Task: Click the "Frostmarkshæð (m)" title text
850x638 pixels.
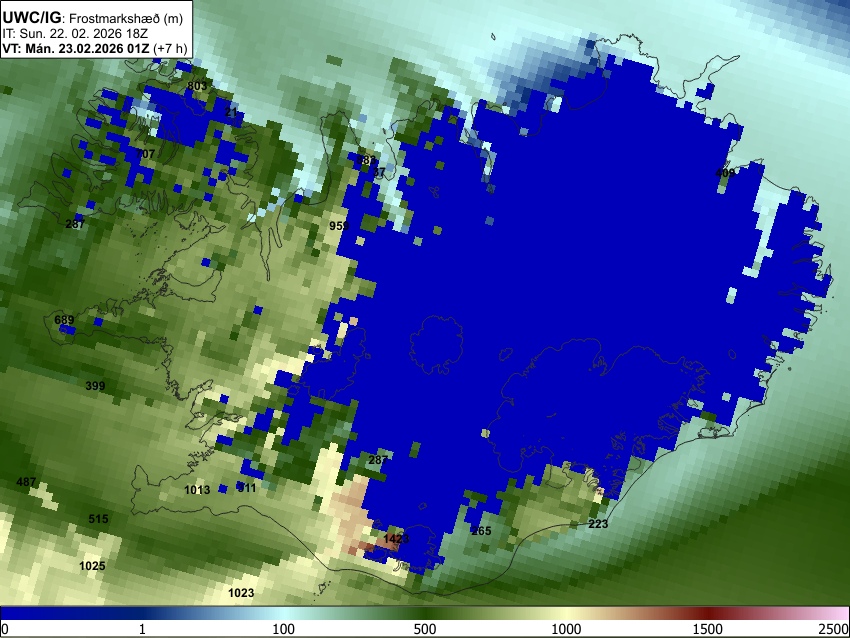Action: (126, 18)
